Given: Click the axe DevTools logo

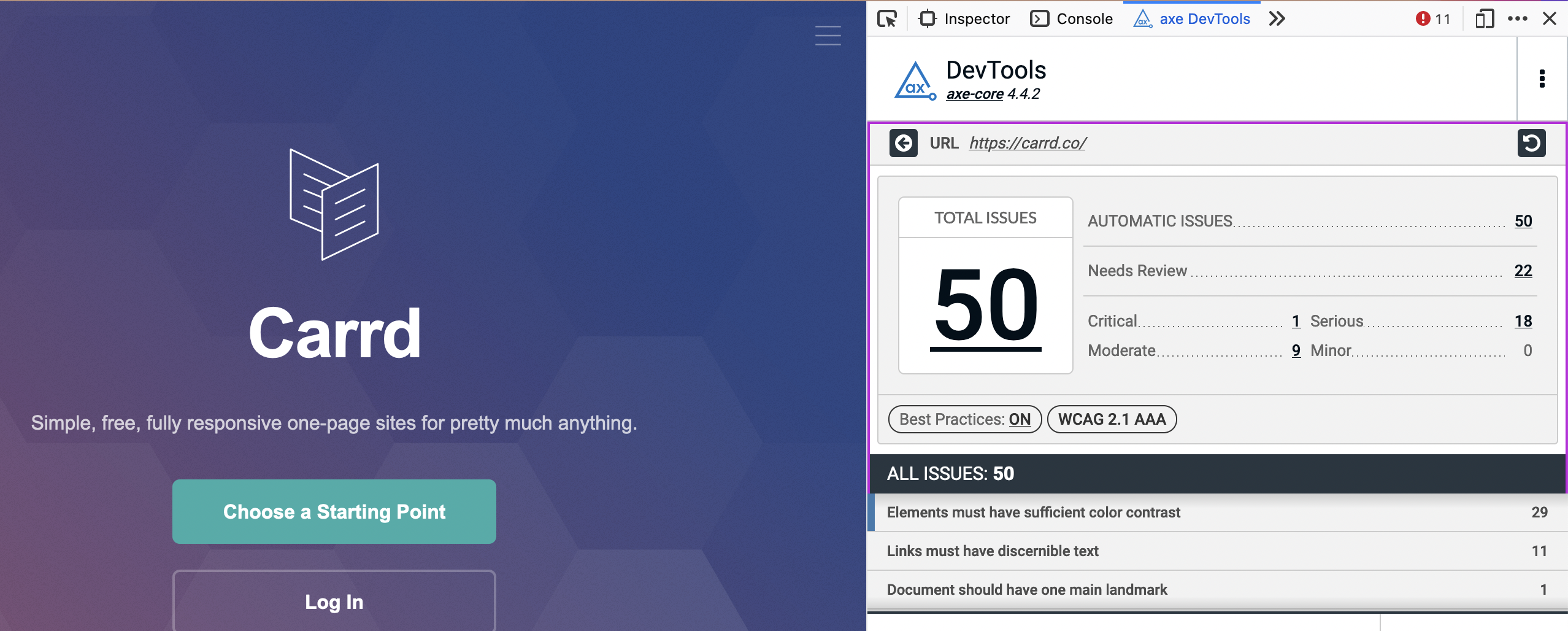Looking at the screenshot, I should tap(915, 80).
